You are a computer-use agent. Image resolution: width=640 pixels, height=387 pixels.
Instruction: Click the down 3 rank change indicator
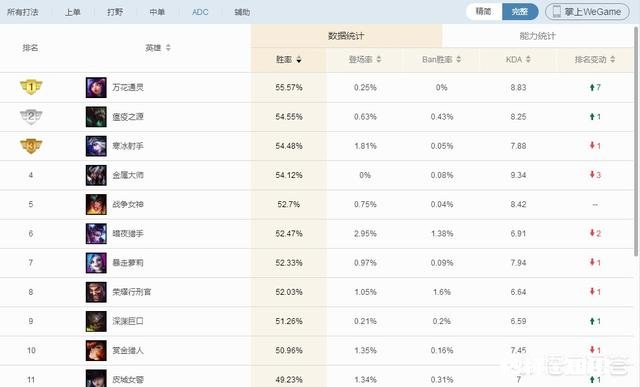595,175
